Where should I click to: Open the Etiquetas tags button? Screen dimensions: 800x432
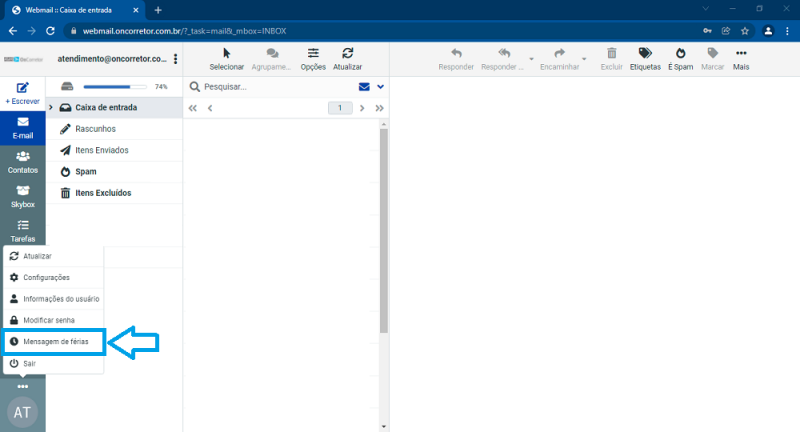(645, 59)
